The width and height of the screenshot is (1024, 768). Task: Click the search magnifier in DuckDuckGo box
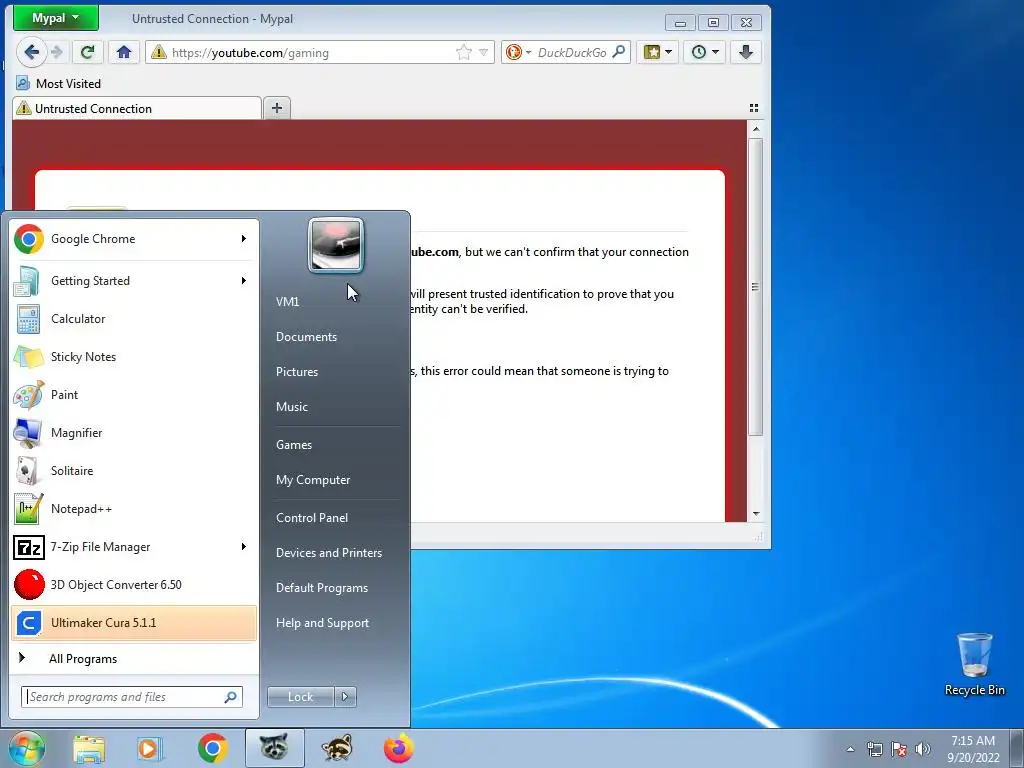point(618,52)
